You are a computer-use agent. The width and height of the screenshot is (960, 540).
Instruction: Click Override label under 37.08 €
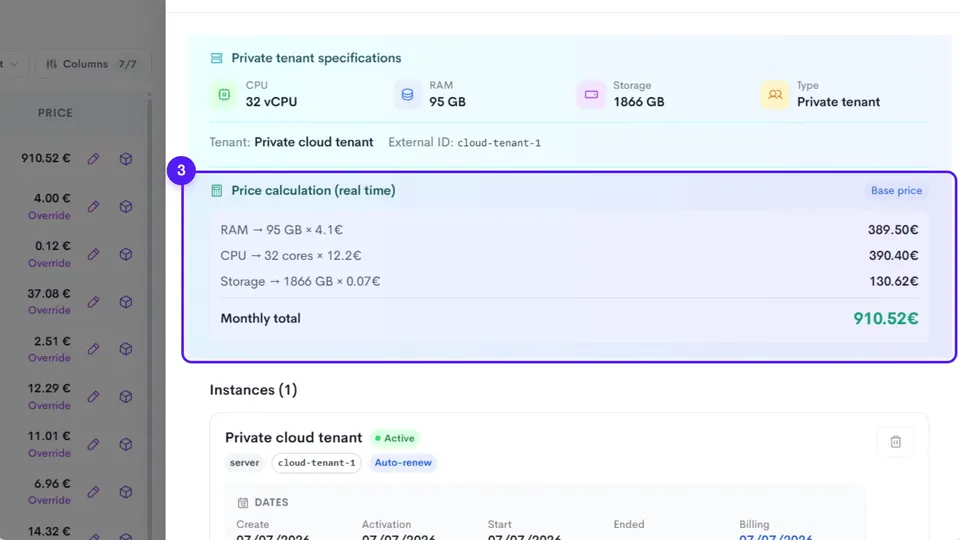pyautogui.click(x=49, y=310)
